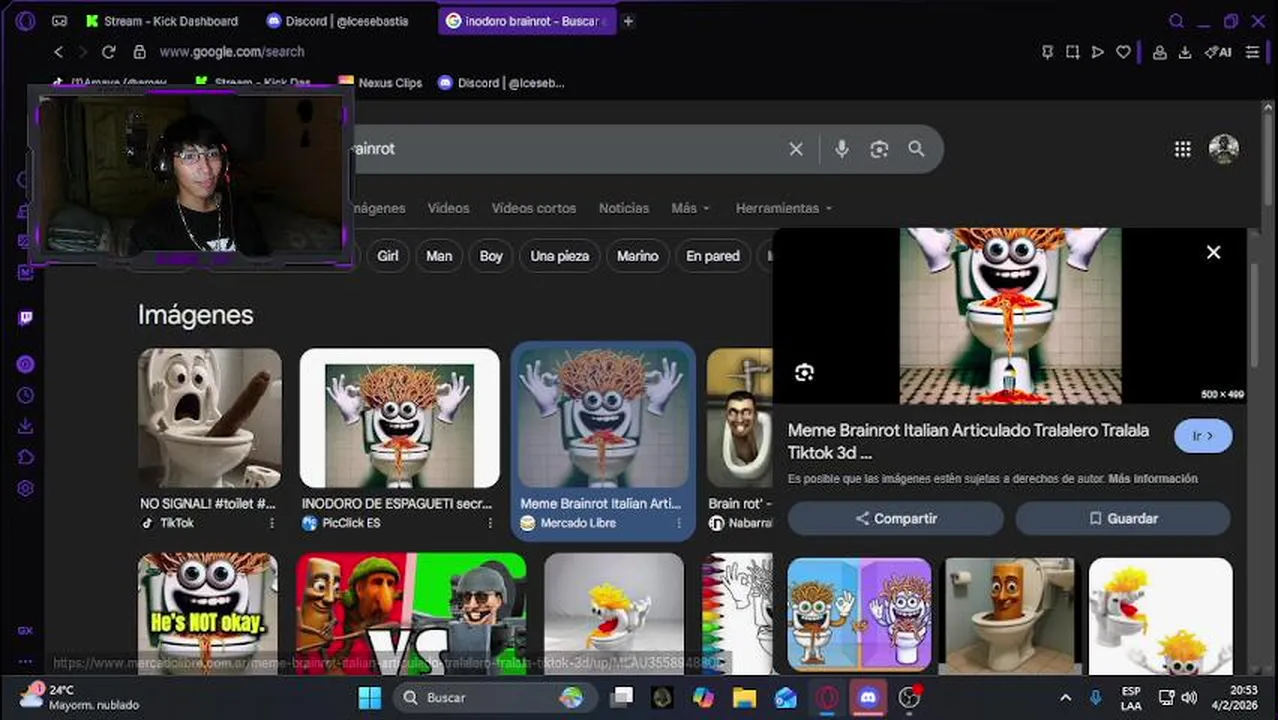This screenshot has height=720, width=1278.
Task: Reload the current Google page
Action: click(108, 52)
